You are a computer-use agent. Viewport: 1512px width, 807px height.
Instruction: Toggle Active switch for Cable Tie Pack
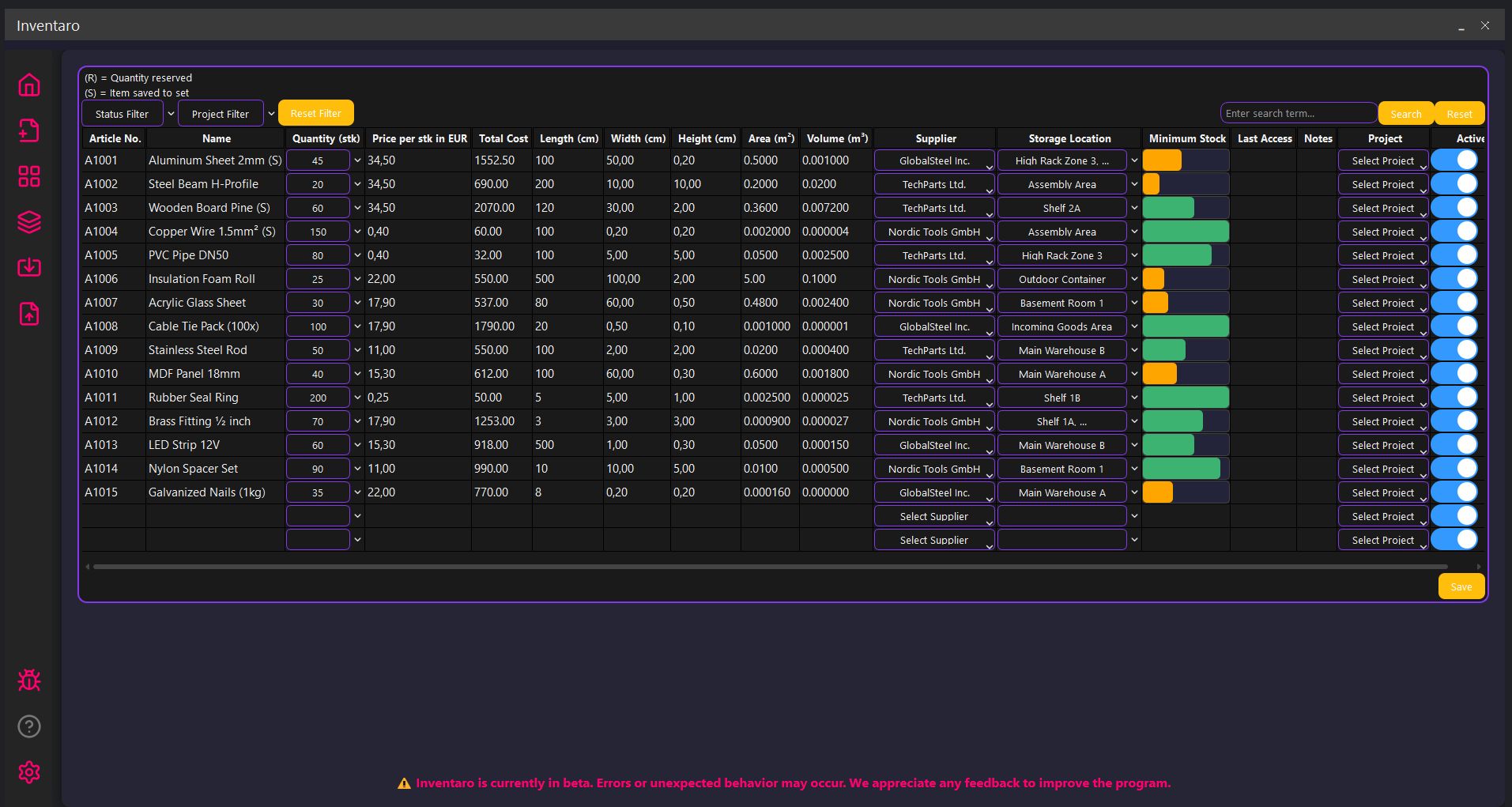pos(1455,326)
